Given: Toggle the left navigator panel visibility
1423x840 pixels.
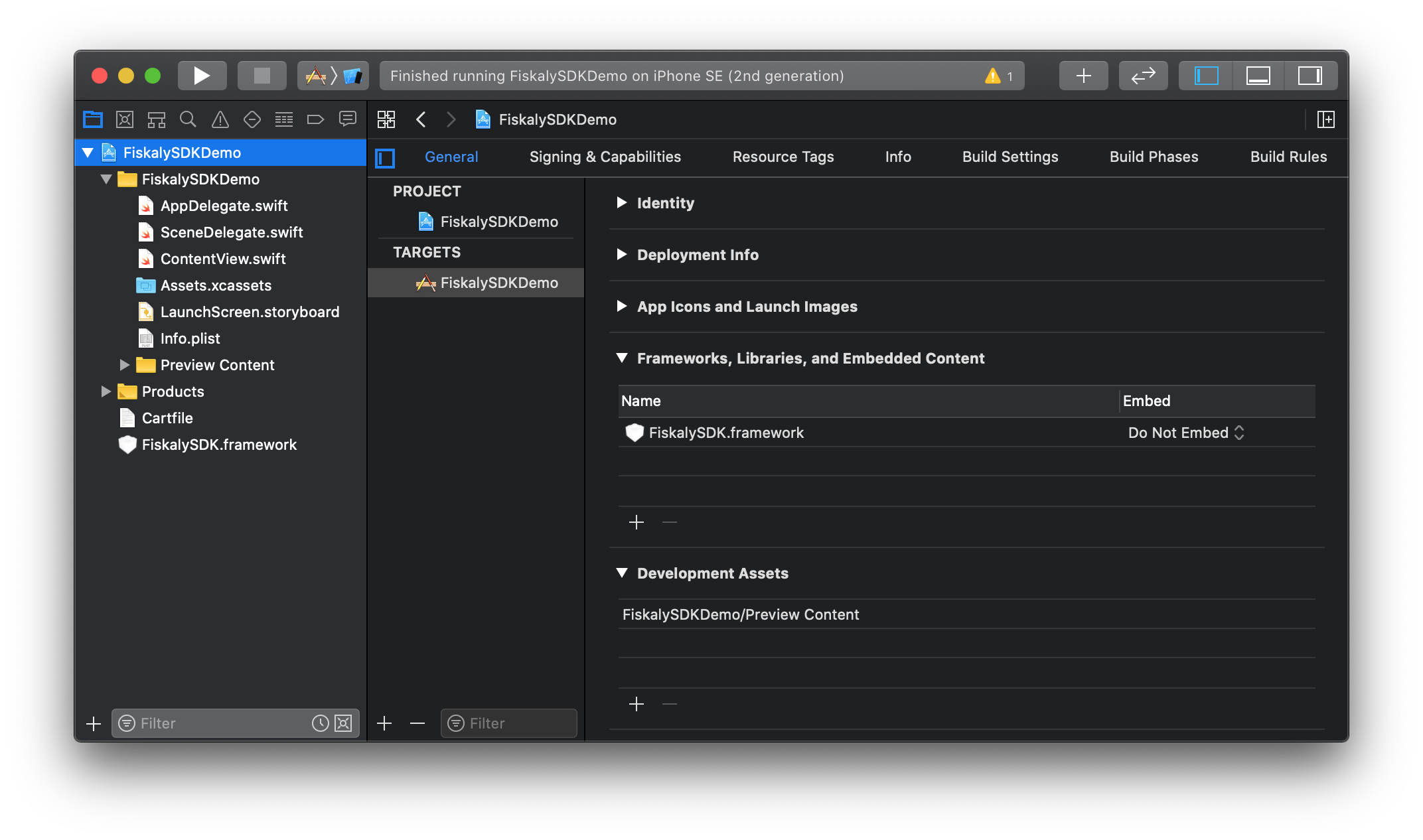Looking at the screenshot, I should pyautogui.click(x=1206, y=76).
